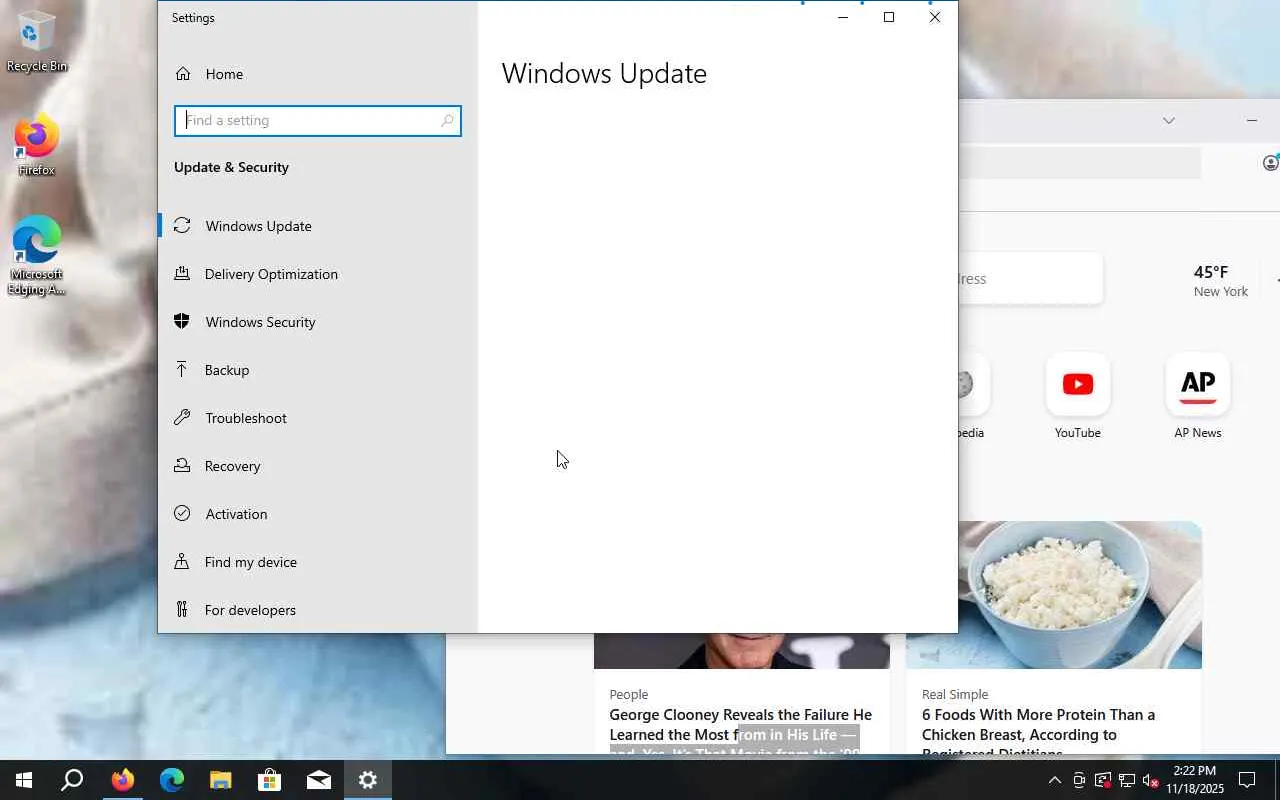Click the People source label
This screenshot has height=800, width=1280.
click(629, 695)
